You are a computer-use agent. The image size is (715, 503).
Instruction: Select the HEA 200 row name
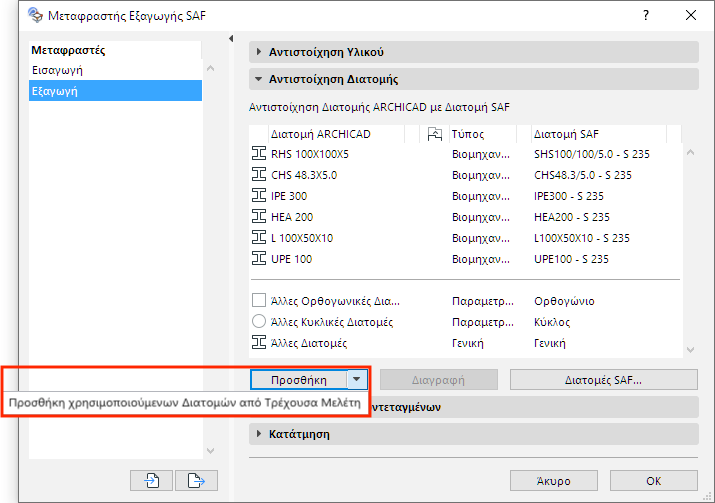point(292,217)
